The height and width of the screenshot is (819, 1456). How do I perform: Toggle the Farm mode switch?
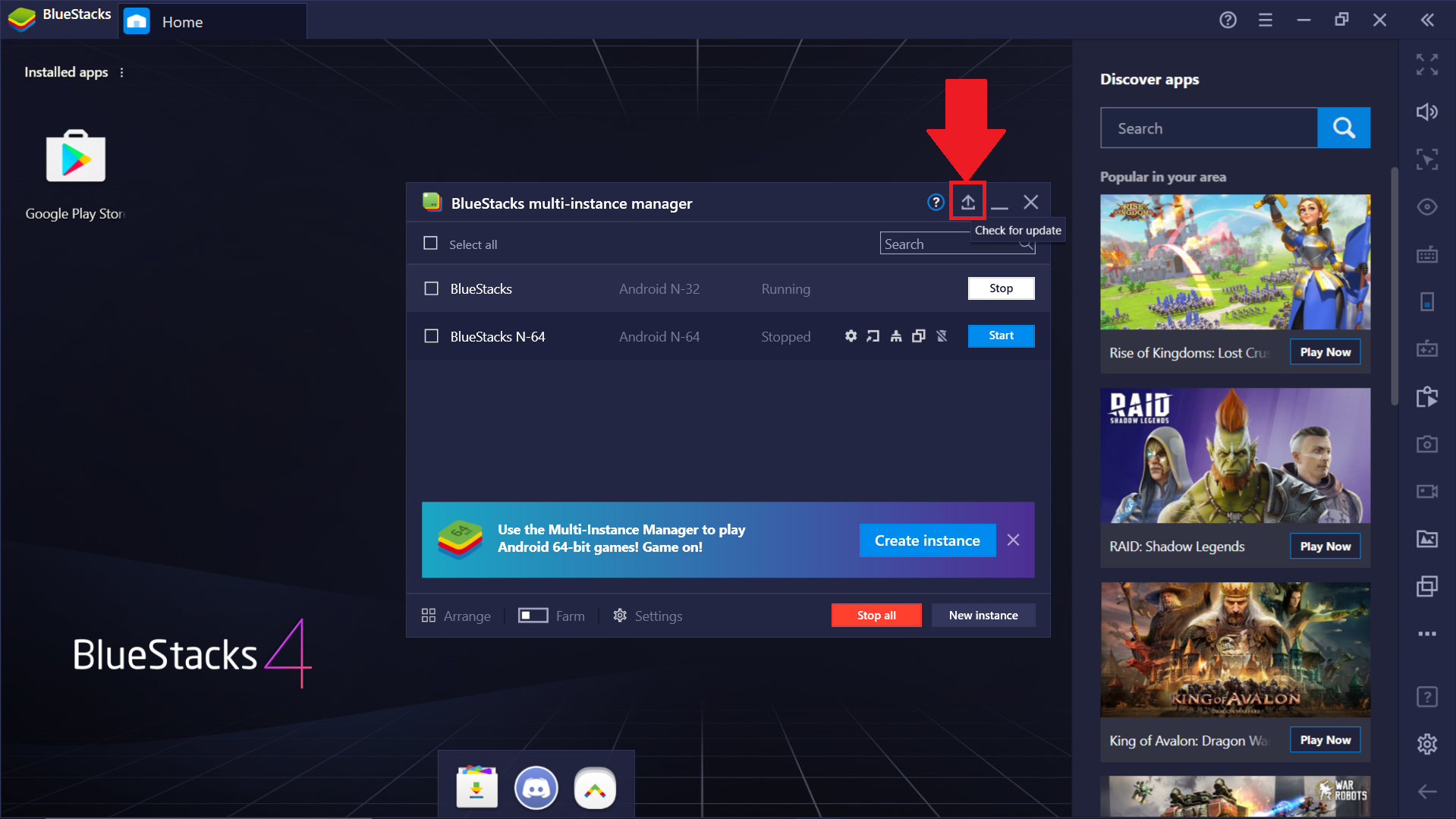pos(533,616)
